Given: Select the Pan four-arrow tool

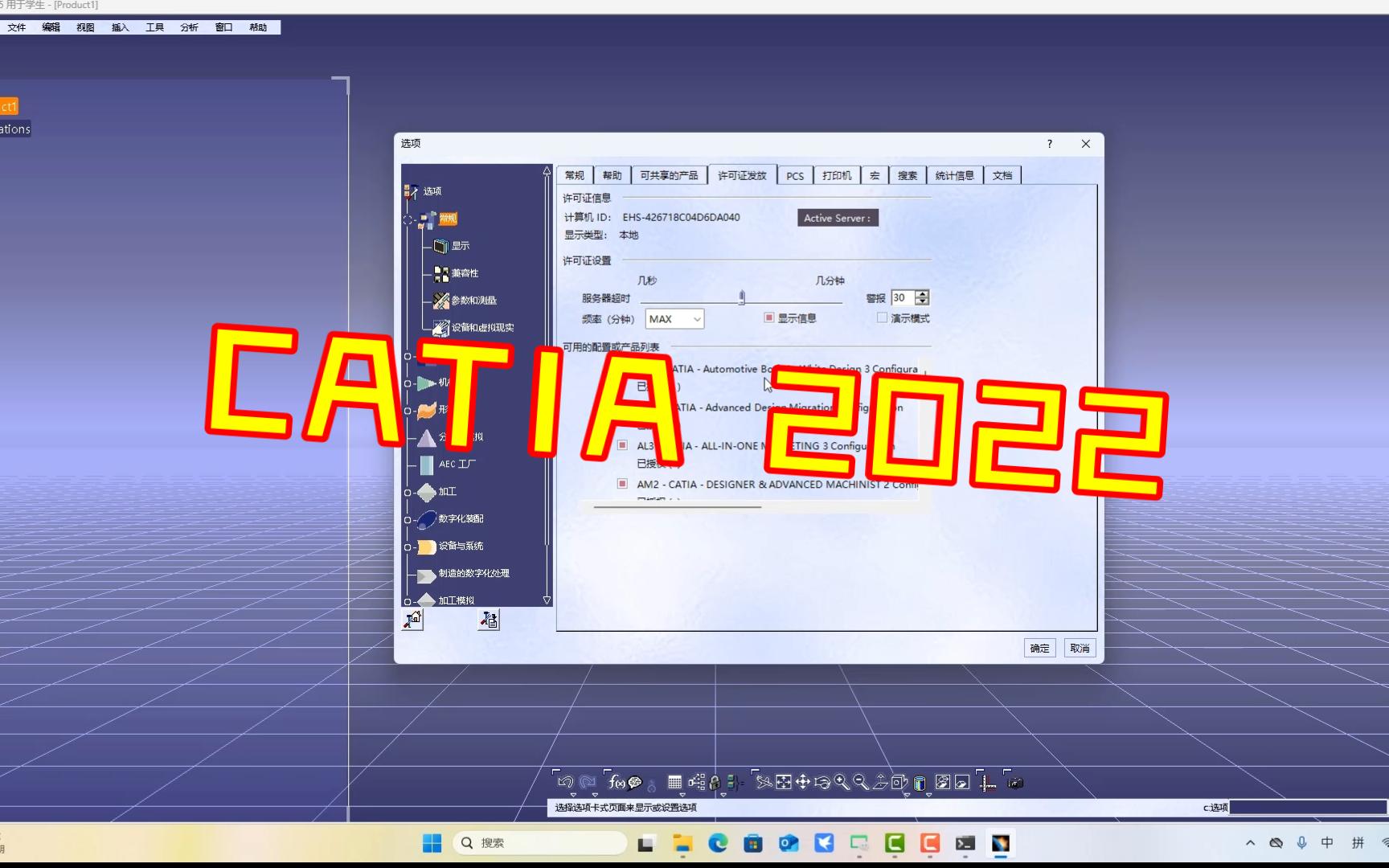Looking at the screenshot, I should pos(803,782).
